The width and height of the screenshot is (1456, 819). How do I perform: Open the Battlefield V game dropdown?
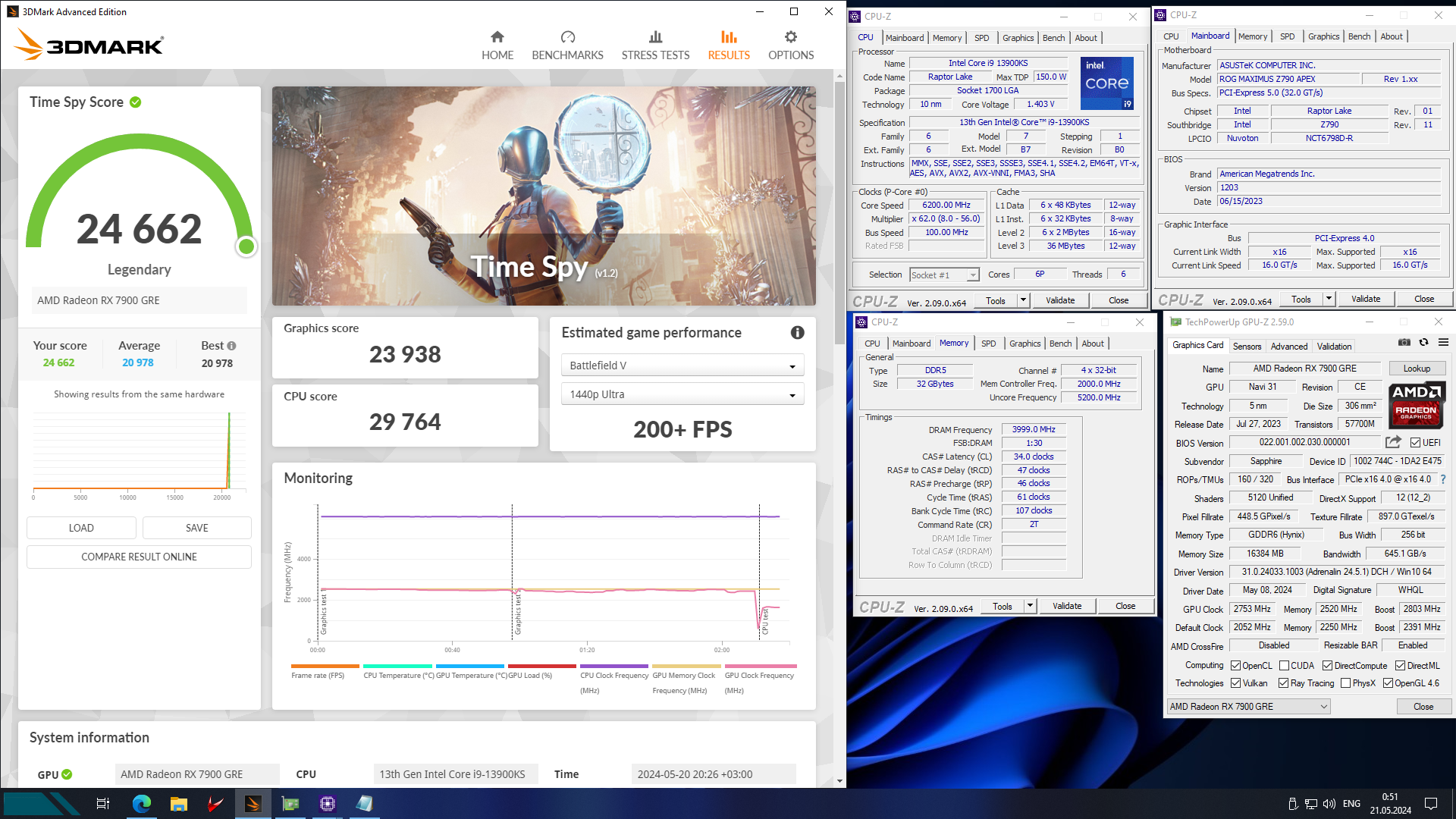pyautogui.click(x=682, y=366)
